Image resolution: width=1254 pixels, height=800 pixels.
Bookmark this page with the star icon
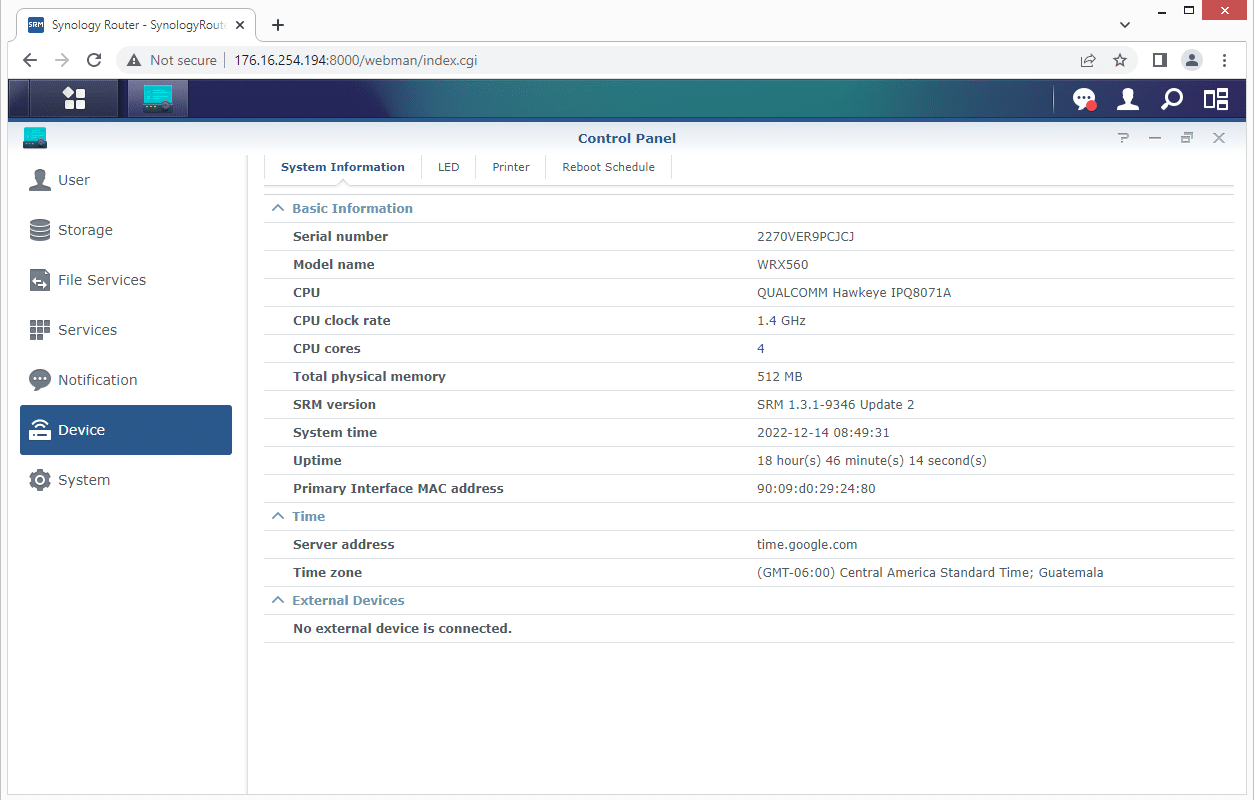[x=1120, y=60]
